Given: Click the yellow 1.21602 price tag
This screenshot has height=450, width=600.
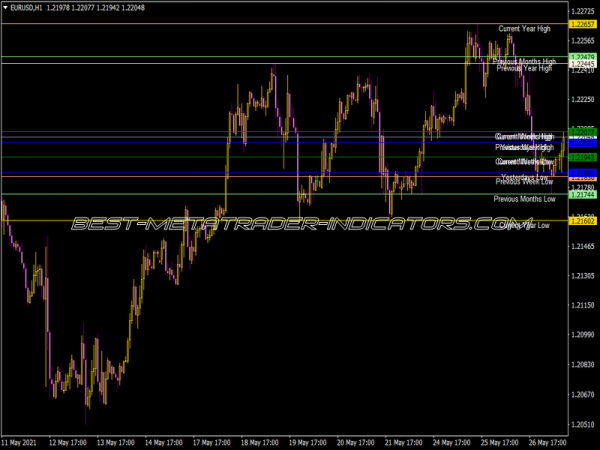Looking at the screenshot, I should tap(581, 220).
